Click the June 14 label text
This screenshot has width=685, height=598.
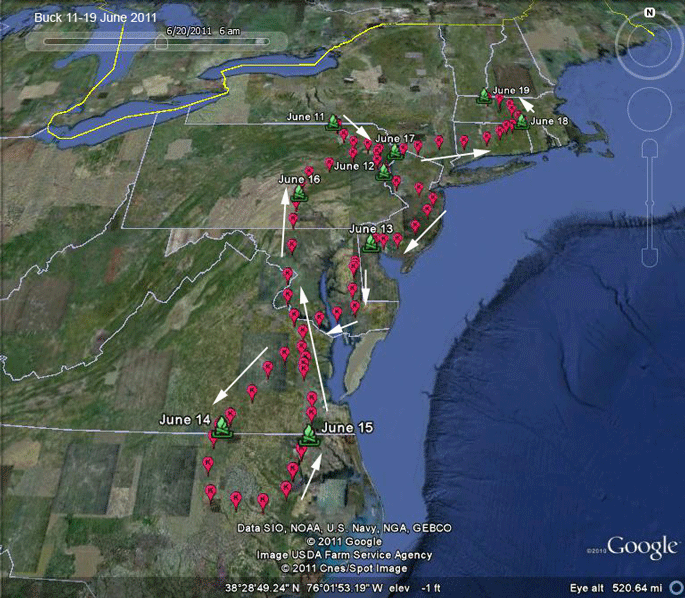point(185,420)
